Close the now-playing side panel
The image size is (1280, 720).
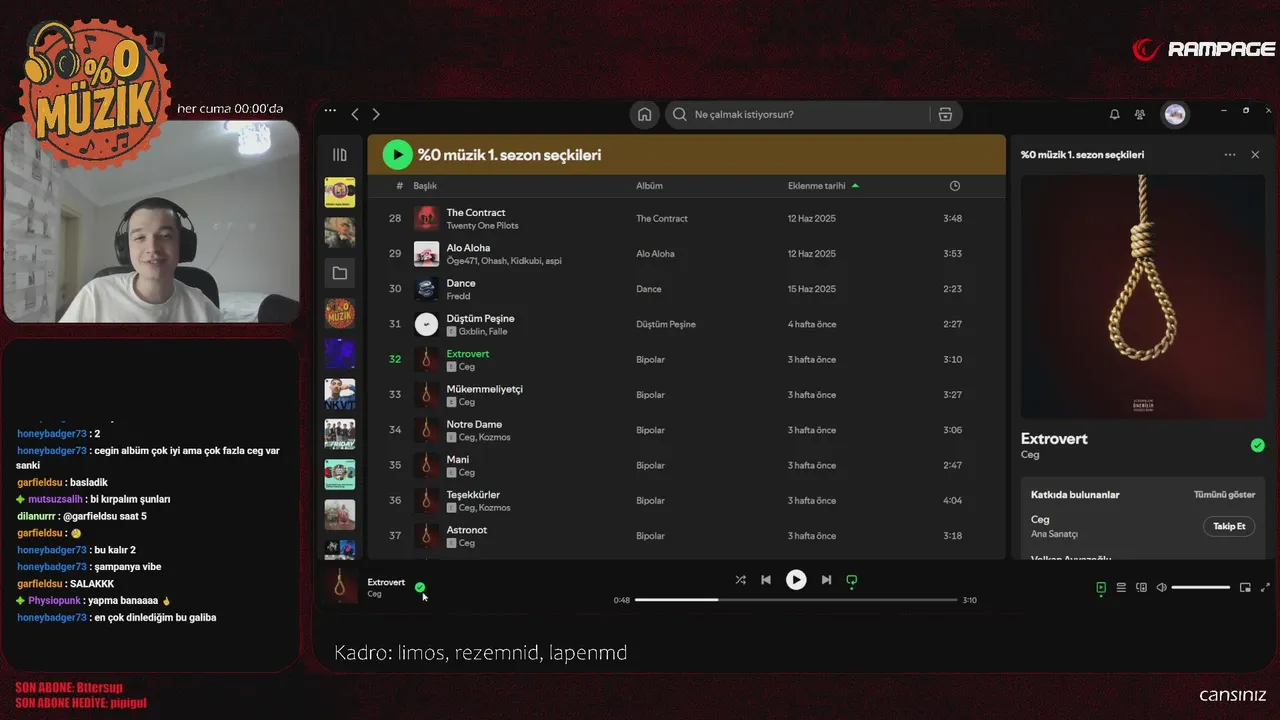point(1255,155)
